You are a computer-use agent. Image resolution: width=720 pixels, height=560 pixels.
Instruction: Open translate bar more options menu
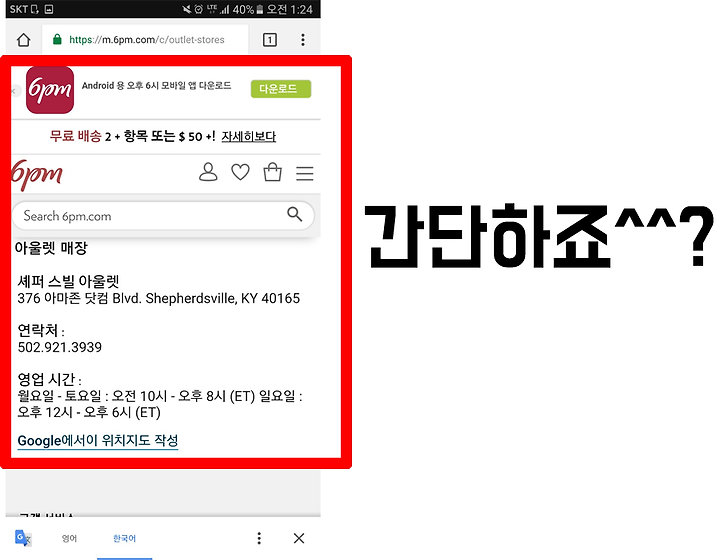coord(259,538)
